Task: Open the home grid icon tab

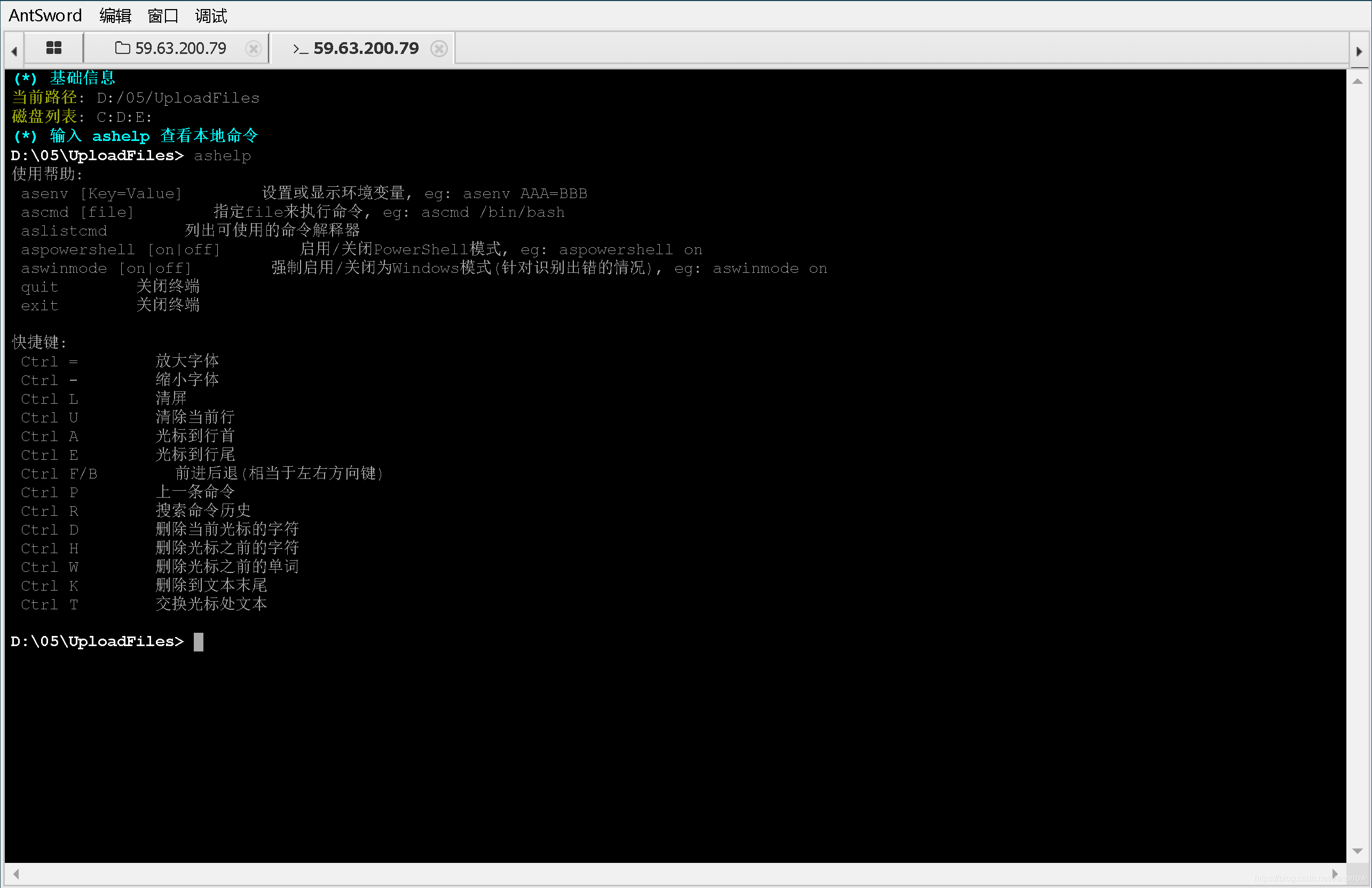Action: pos(53,48)
